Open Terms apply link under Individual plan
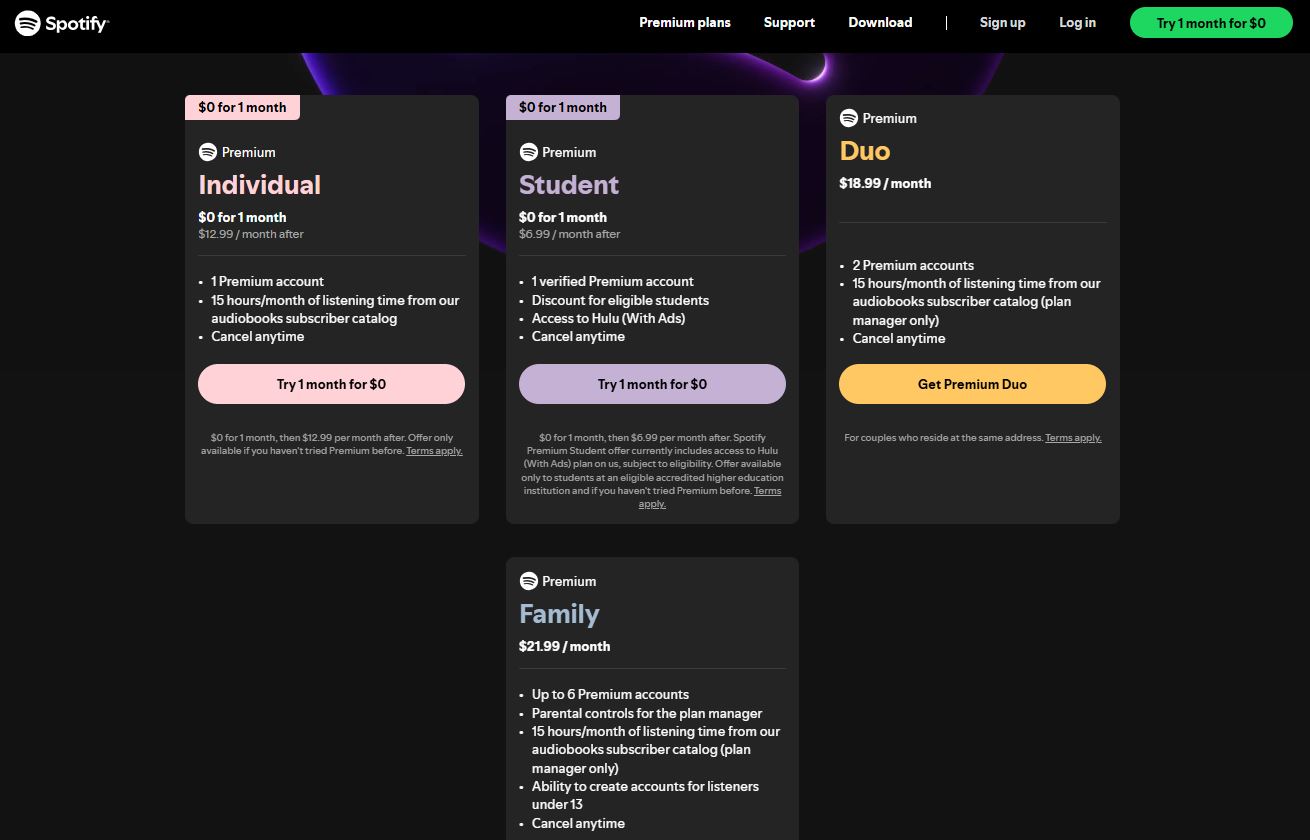The width and height of the screenshot is (1310, 840). point(434,451)
